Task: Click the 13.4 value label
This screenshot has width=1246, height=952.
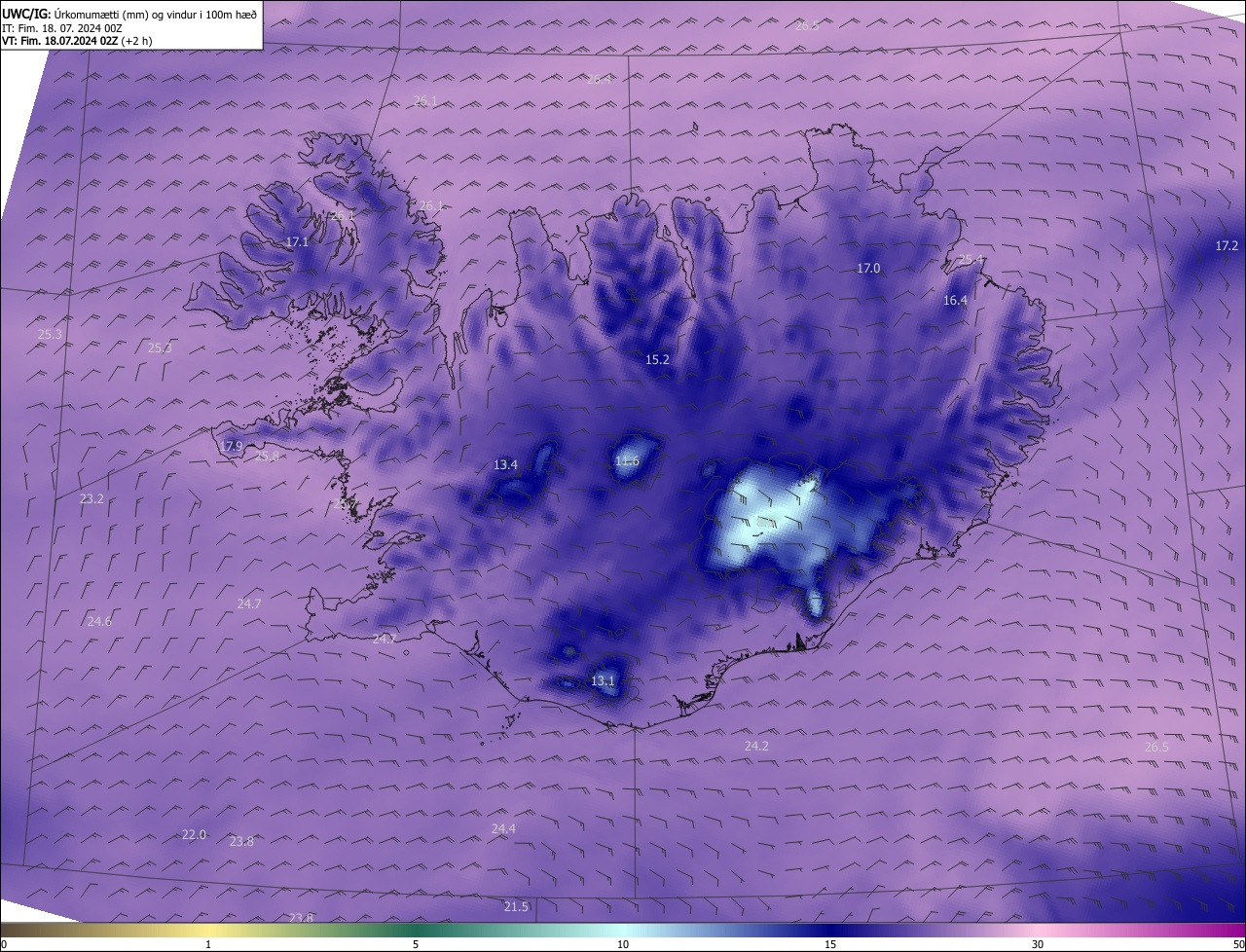Action: point(505,464)
